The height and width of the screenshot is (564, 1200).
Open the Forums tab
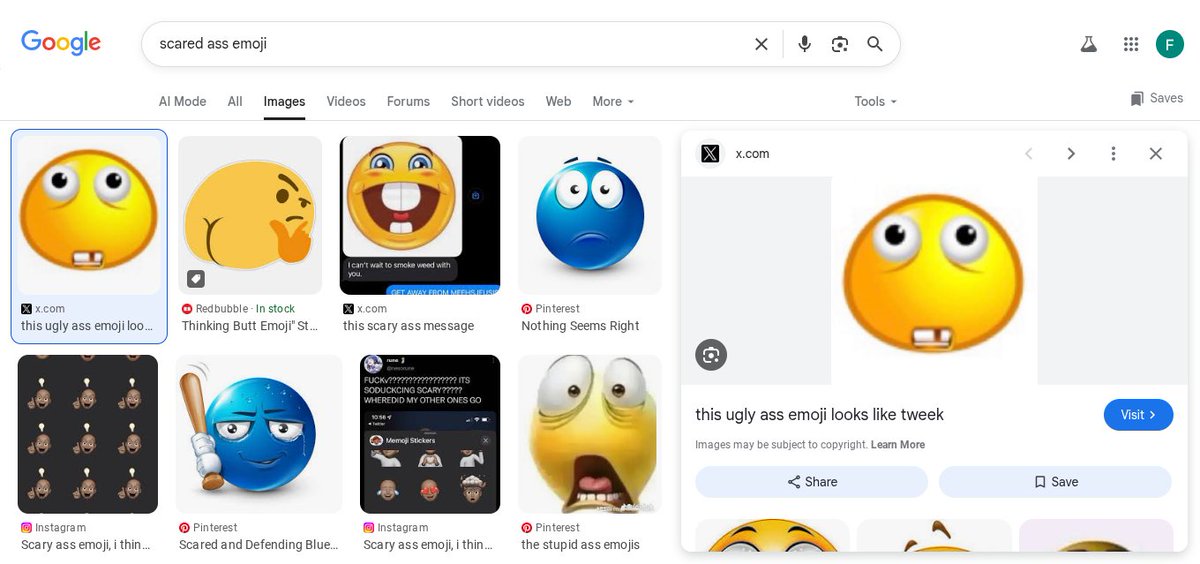click(x=408, y=101)
